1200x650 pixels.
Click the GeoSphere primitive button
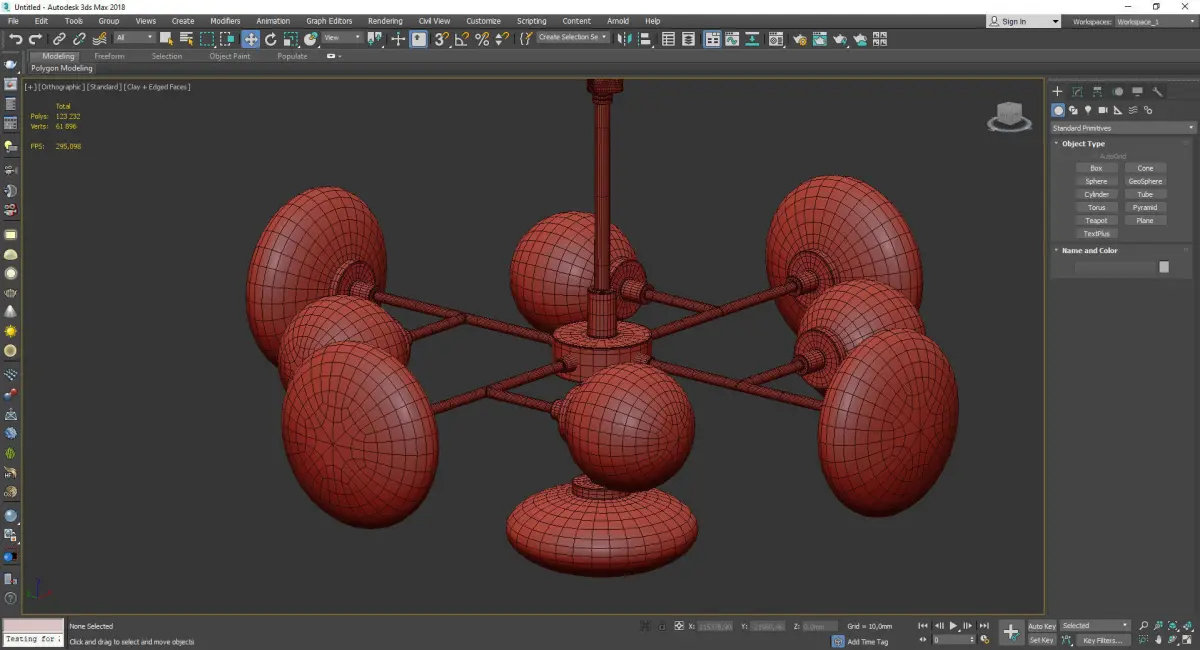click(1145, 181)
